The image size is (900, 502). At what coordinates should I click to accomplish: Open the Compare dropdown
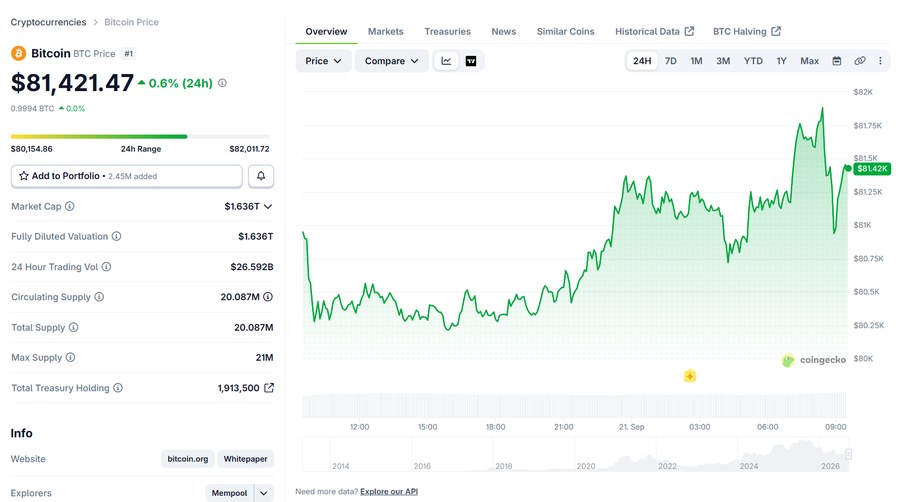391,61
